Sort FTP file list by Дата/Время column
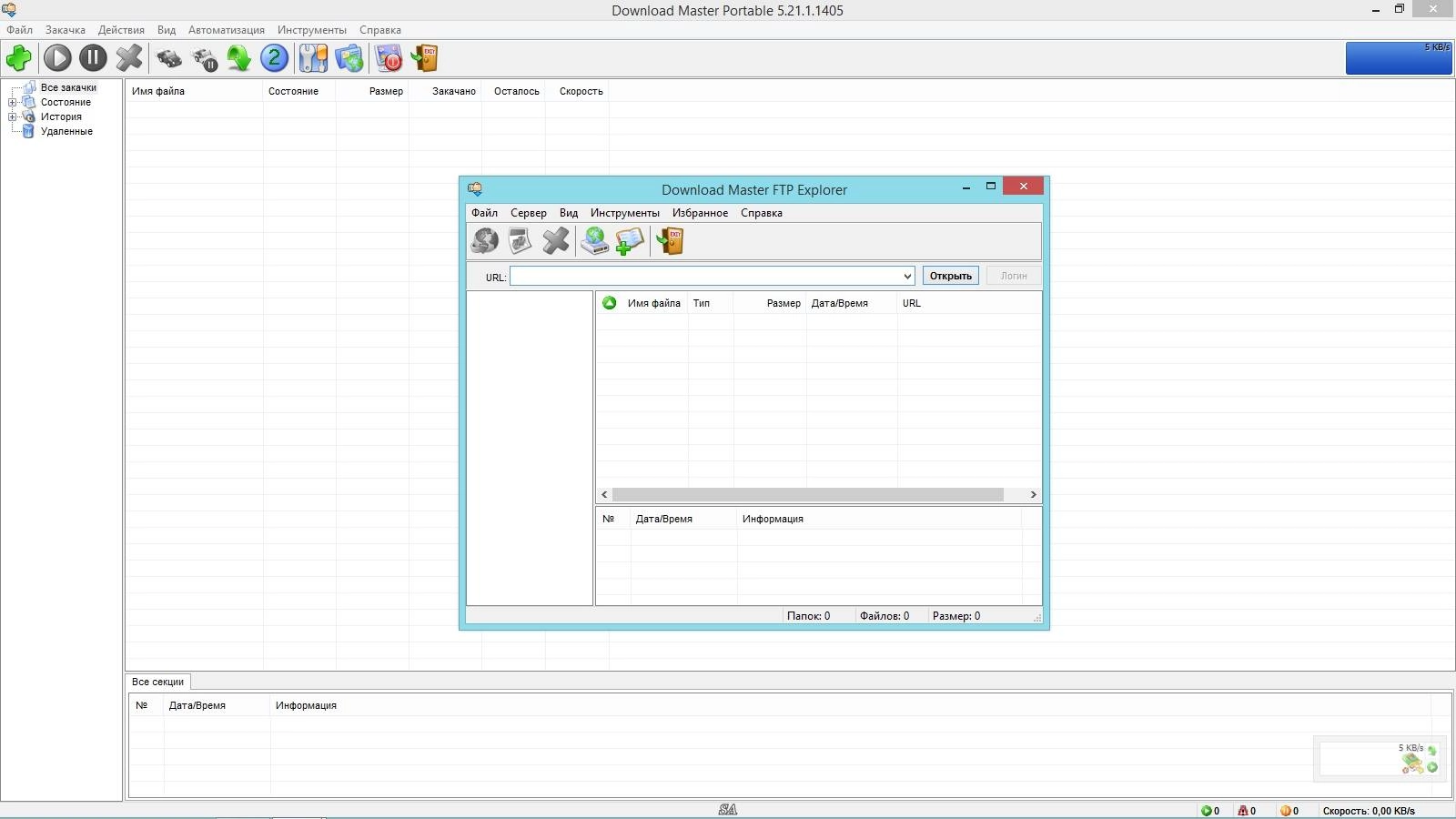1456x819 pixels. point(852,303)
